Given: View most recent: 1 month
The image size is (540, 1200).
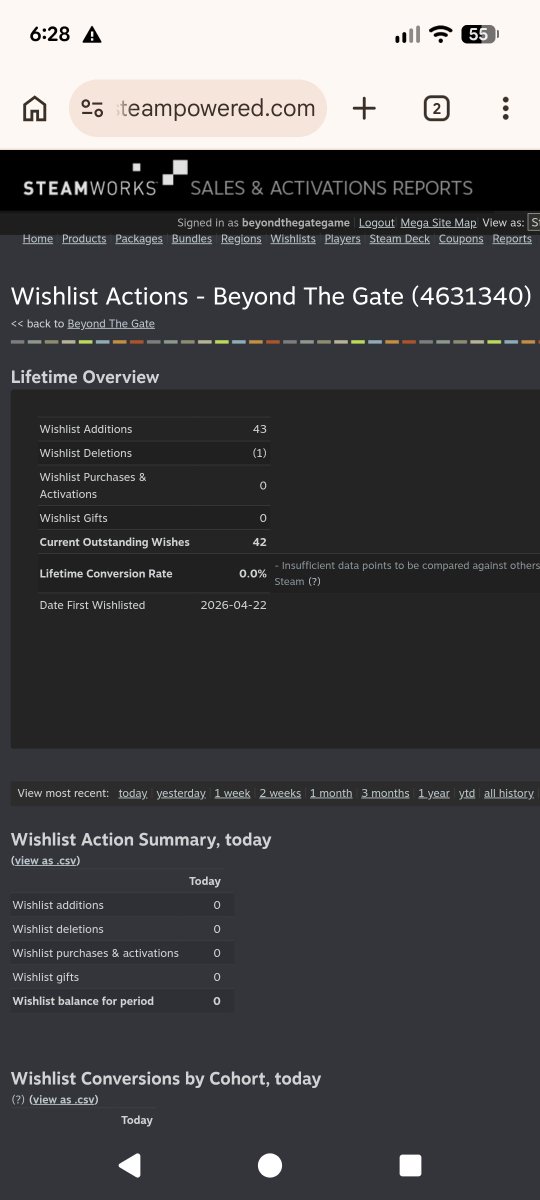Looking at the screenshot, I should click(x=331, y=793).
